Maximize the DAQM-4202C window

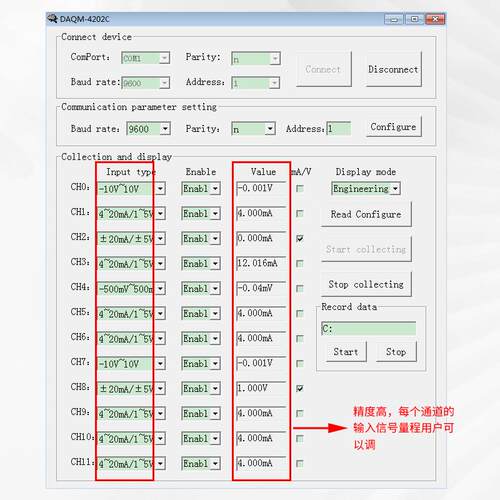point(414,19)
